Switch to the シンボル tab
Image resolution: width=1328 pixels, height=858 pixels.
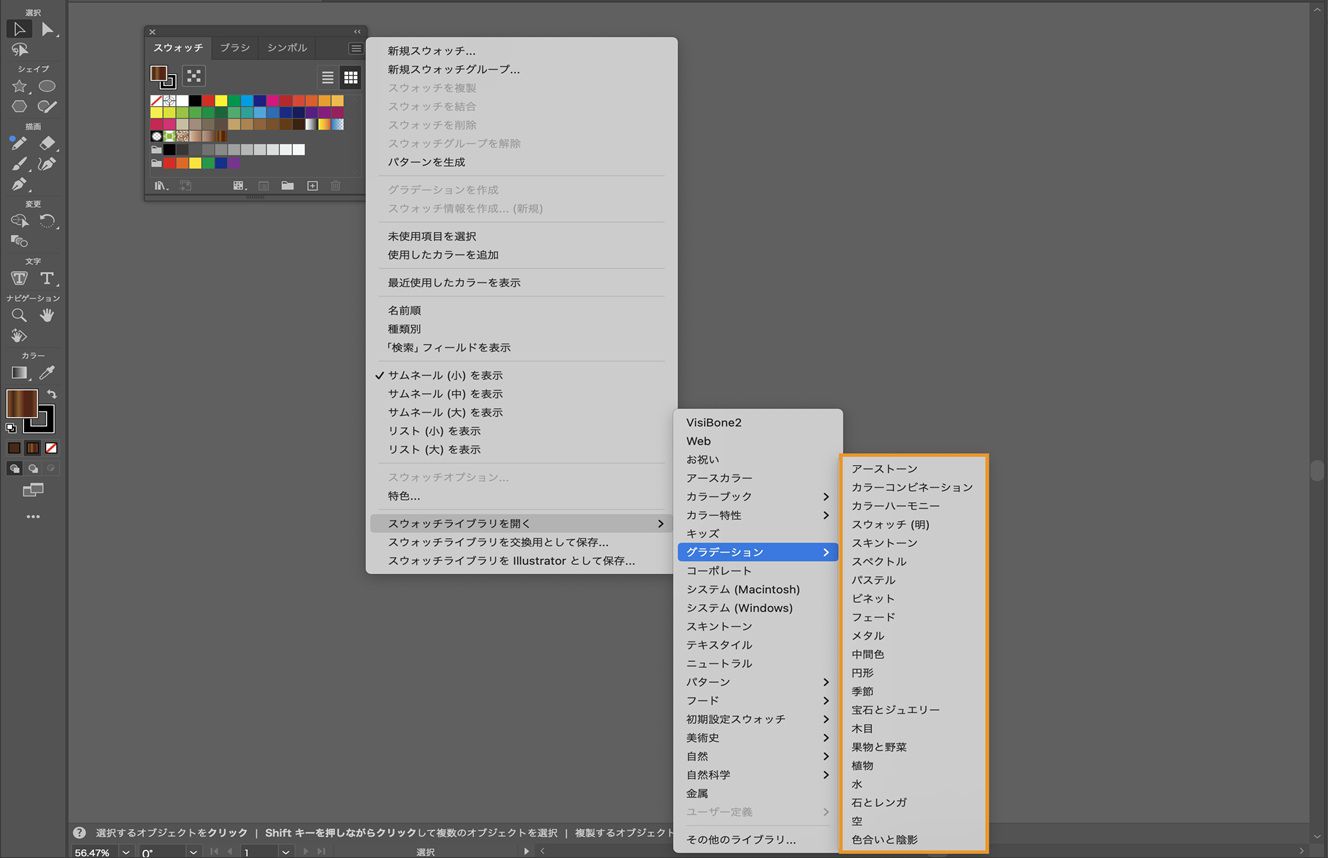pos(287,48)
